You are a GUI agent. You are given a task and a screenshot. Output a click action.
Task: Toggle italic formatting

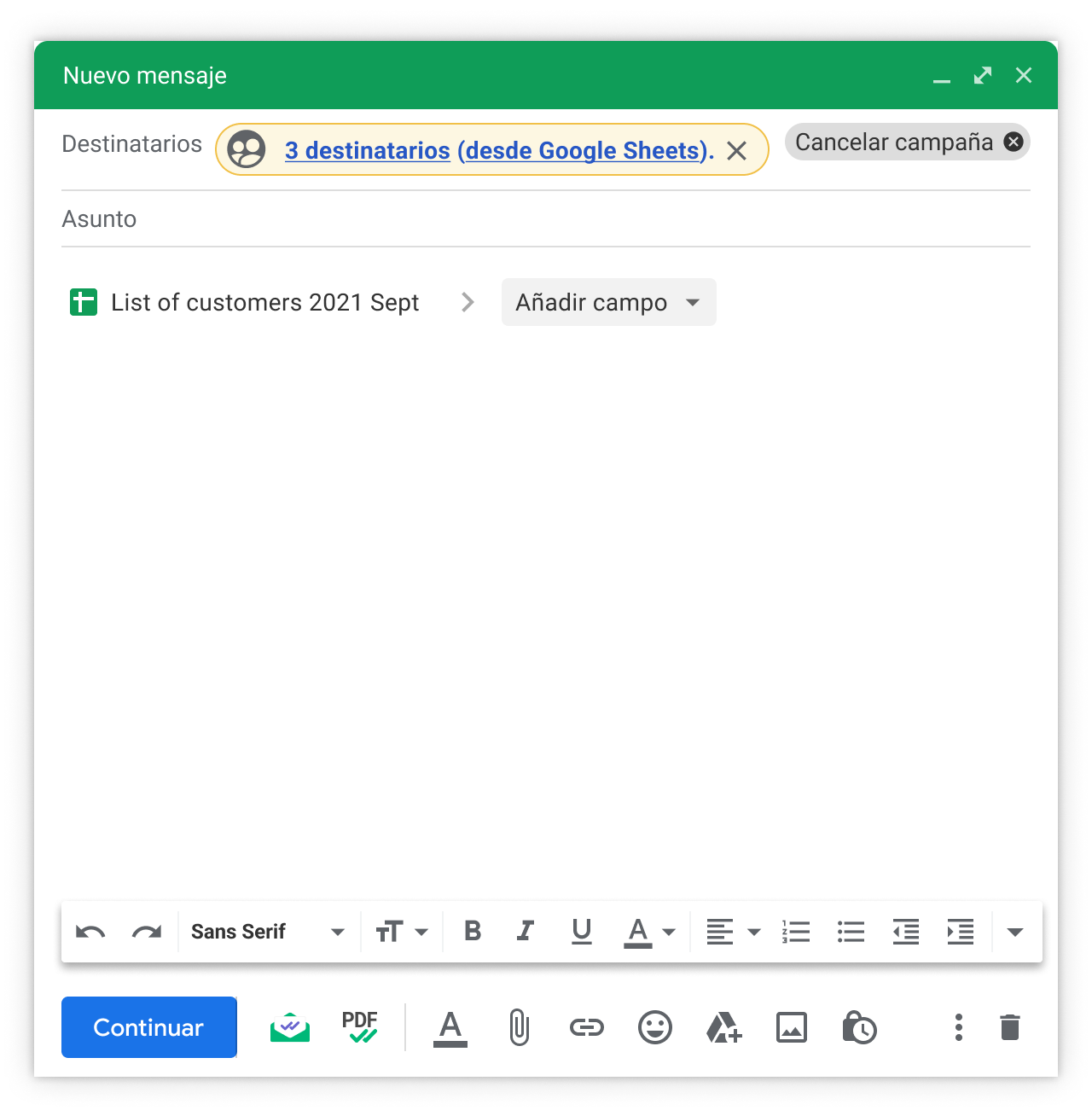pyautogui.click(x=526, y=932)
